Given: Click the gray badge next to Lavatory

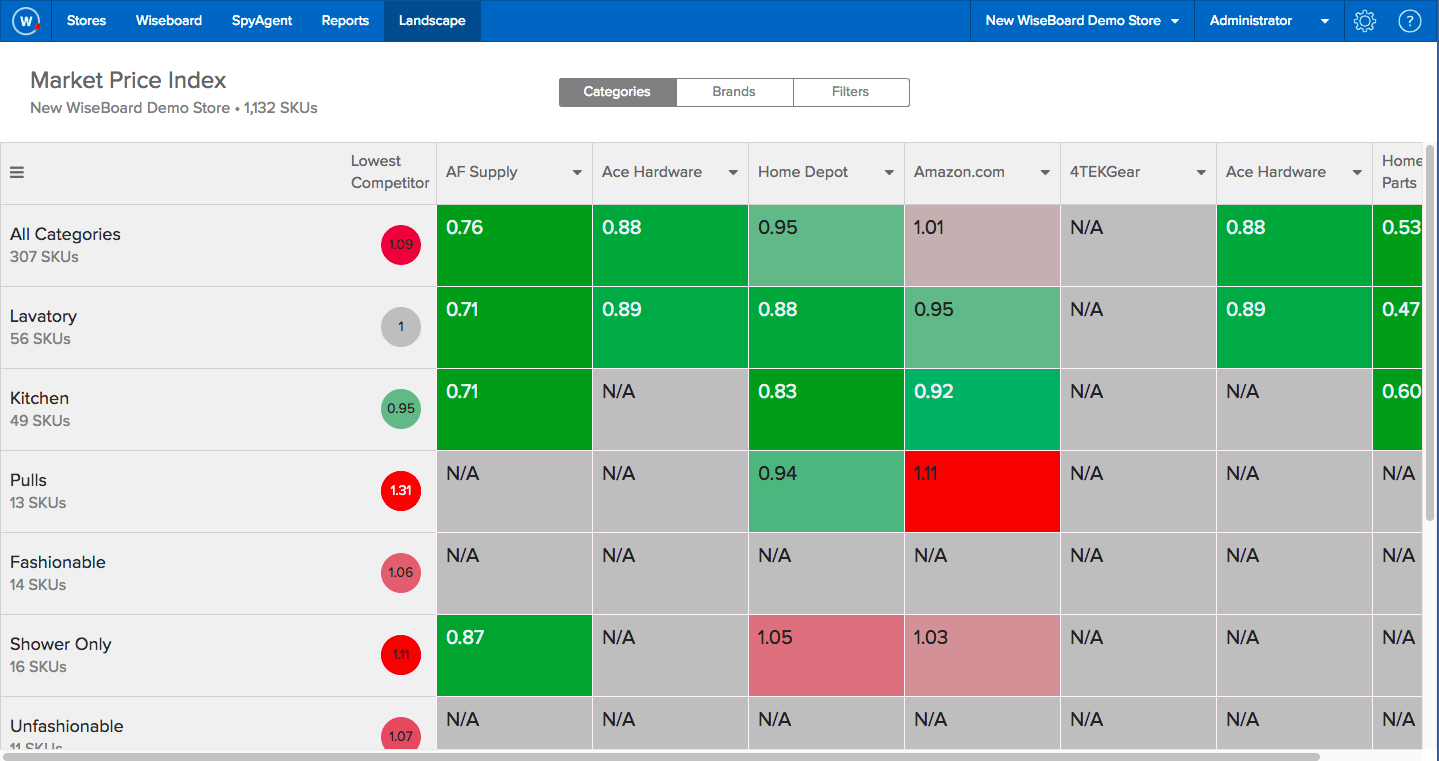Looking at the screenshot, I should tap(400, 326).
